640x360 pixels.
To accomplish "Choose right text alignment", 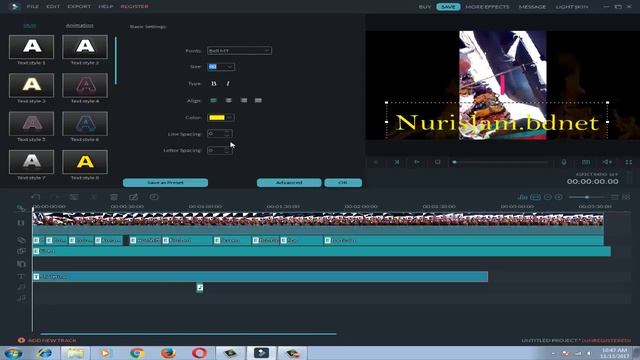I will pos(244,100).
